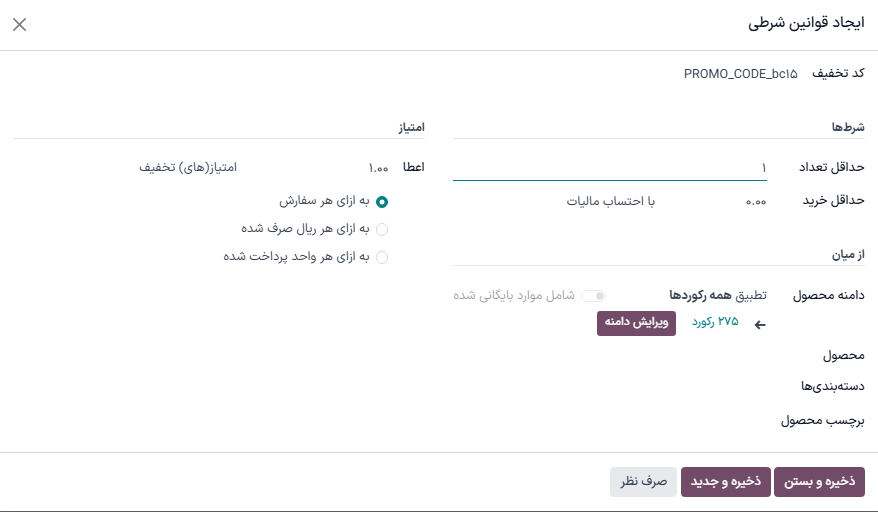Screen dimensions: 878x512
Task: Discard changes with صرف نظر
Action: (x=643, y=482)
